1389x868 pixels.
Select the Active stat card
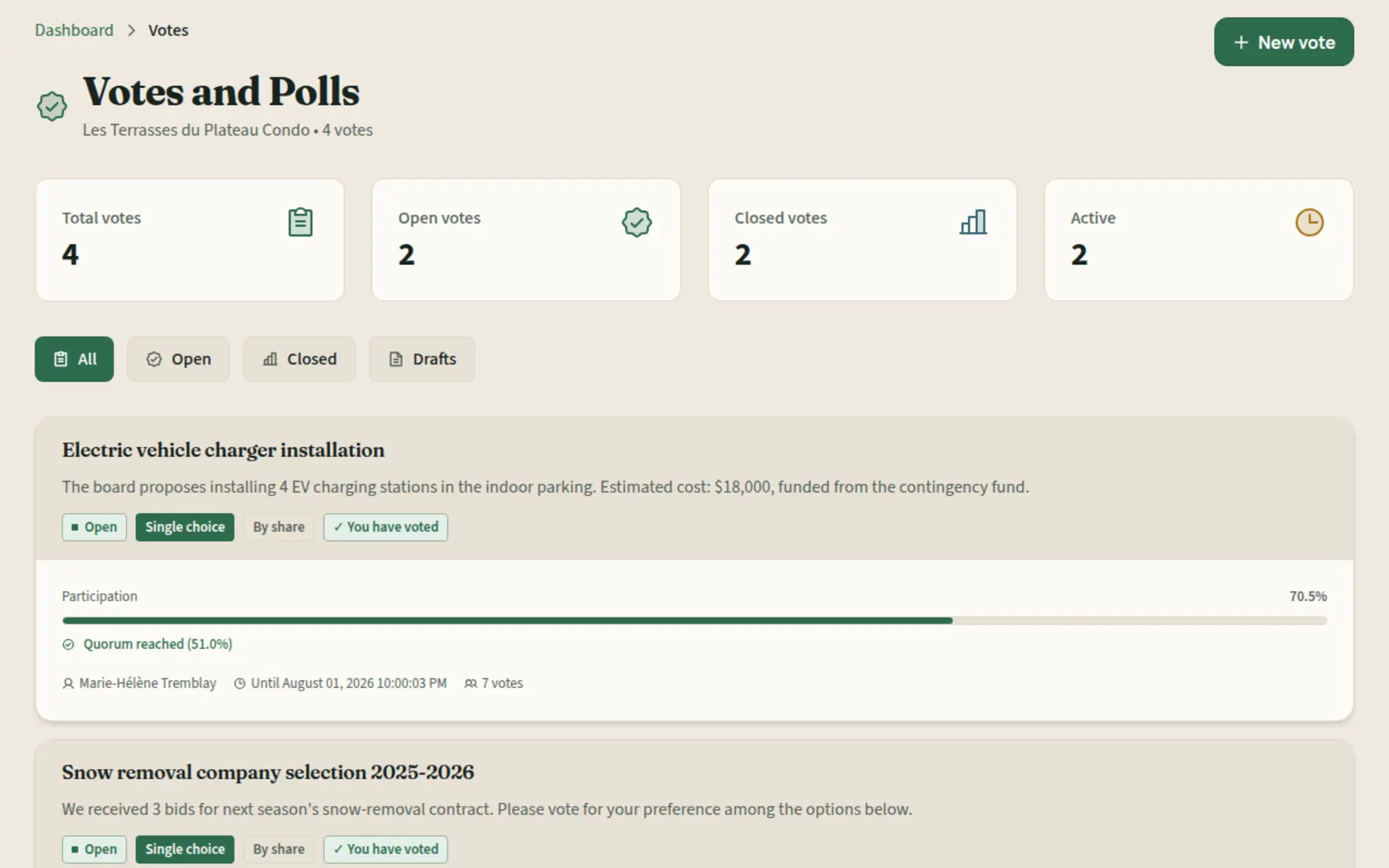click(x=1199, y=239)
